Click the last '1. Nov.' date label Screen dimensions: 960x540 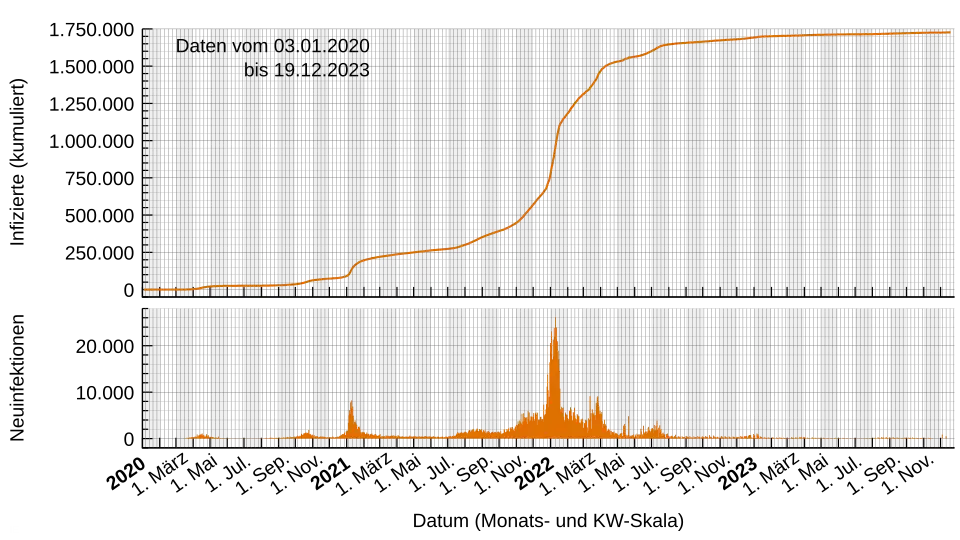pos(912,476)
